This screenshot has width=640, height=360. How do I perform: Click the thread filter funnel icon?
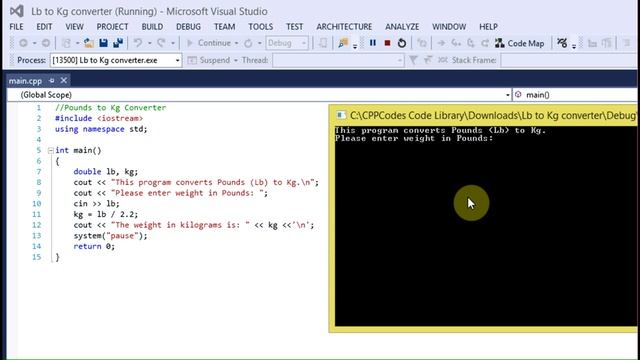413,60
